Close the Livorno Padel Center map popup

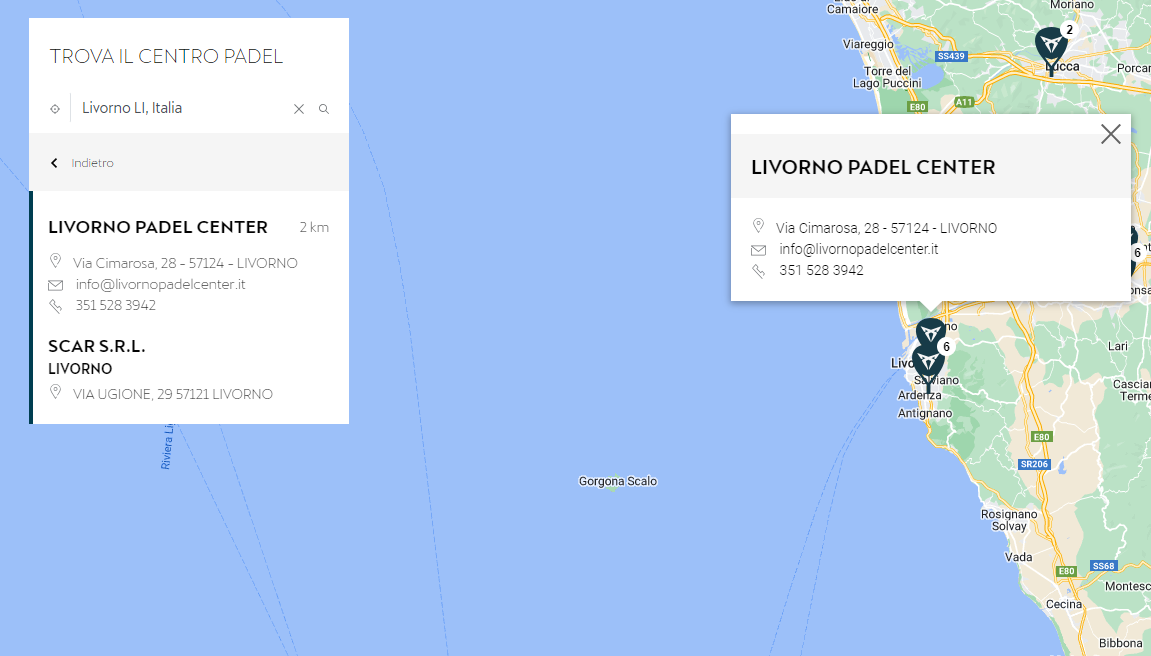[1111, 134]
